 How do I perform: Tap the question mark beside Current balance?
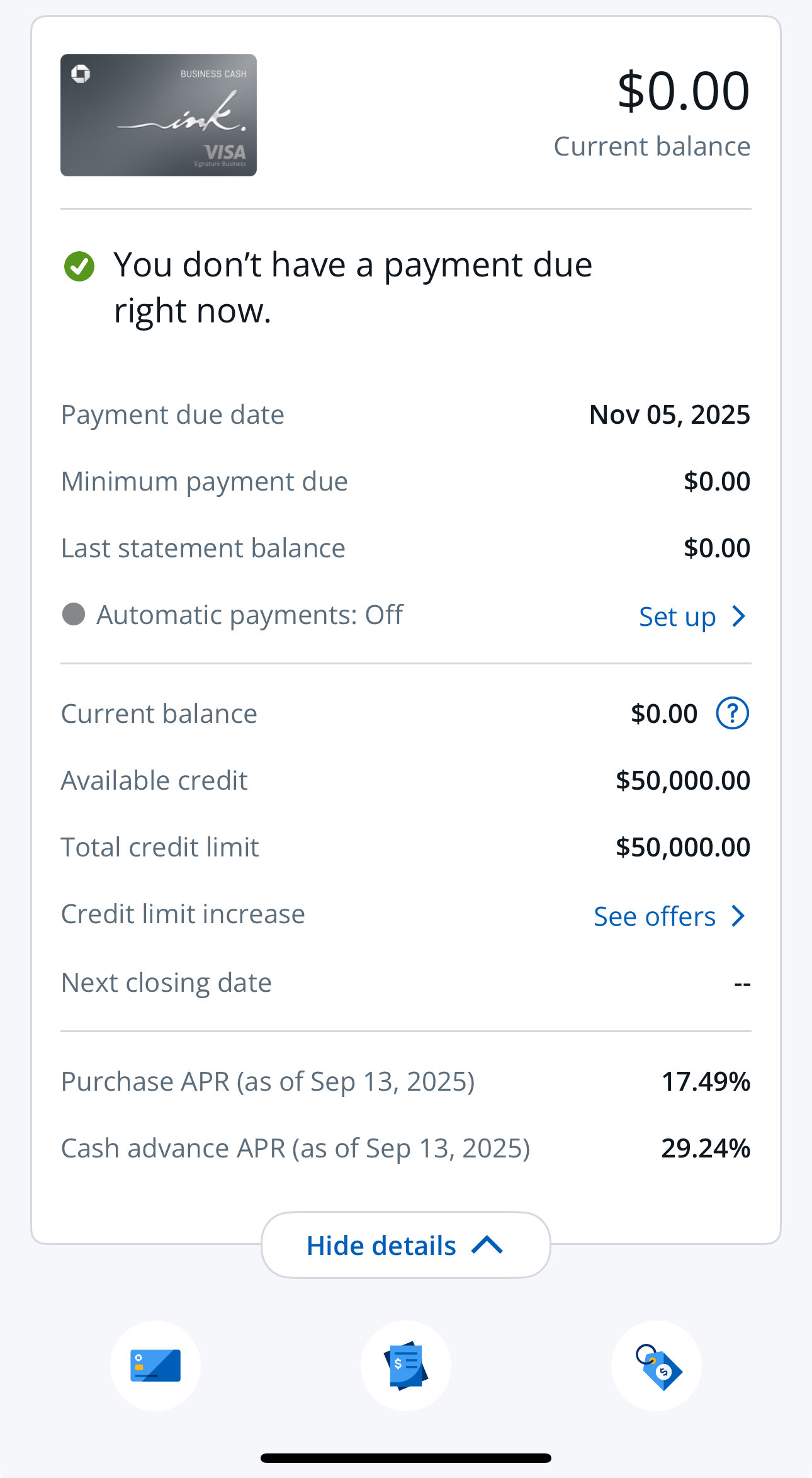tap(732, 713)
